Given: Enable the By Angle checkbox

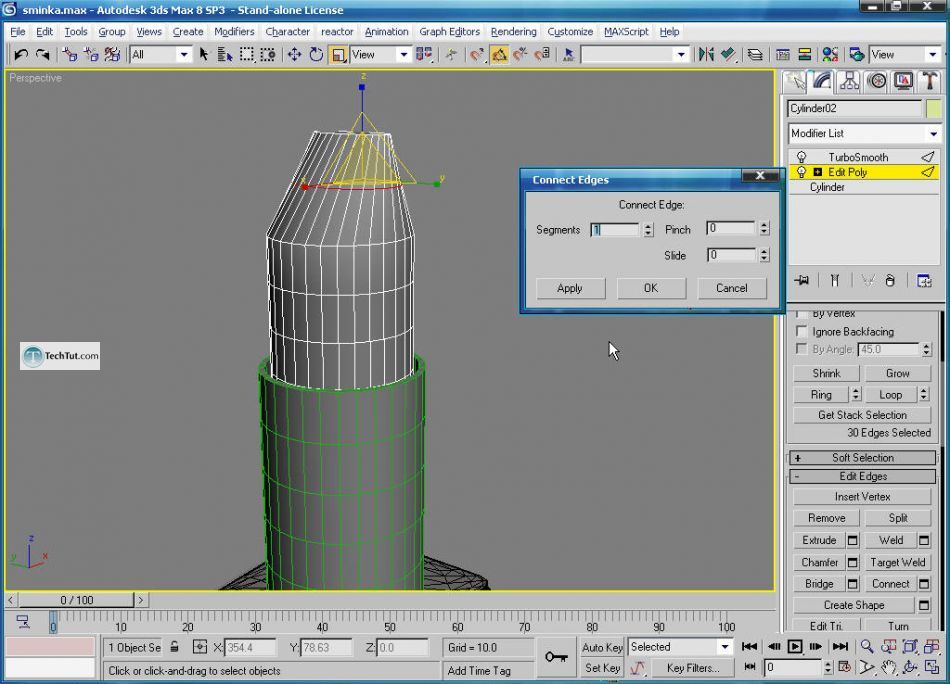Looking at the screenshot, I should coord(802,349).
